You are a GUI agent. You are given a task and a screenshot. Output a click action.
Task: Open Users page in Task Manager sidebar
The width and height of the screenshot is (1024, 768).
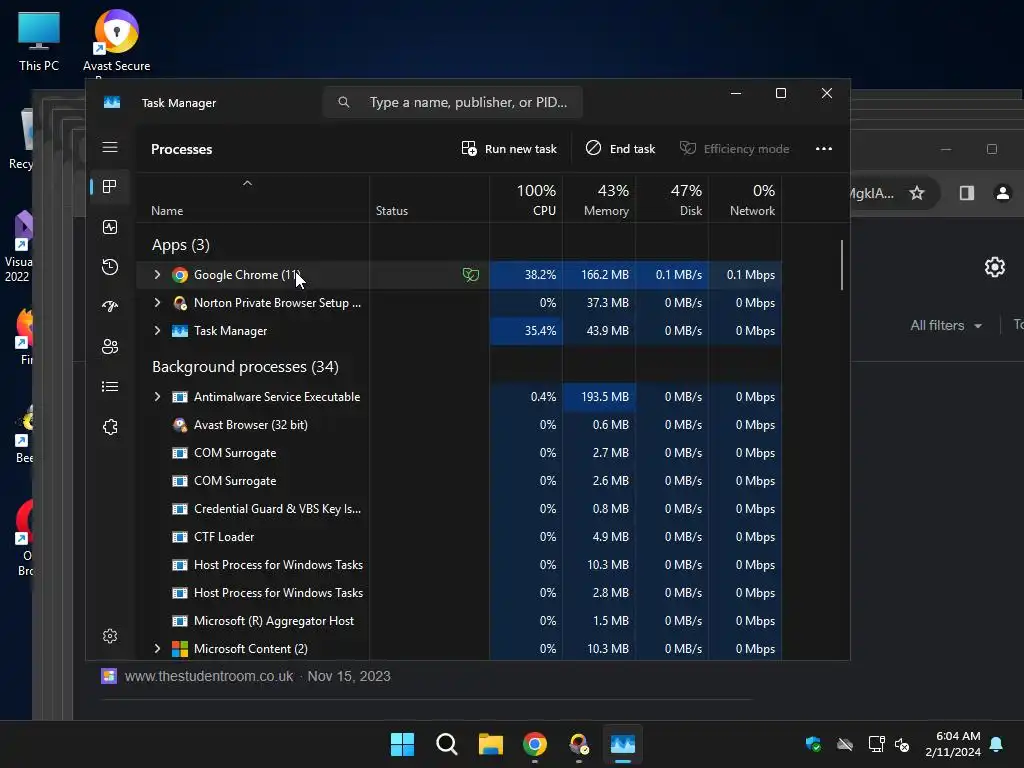pyautogui.click(x=110, y=346)
